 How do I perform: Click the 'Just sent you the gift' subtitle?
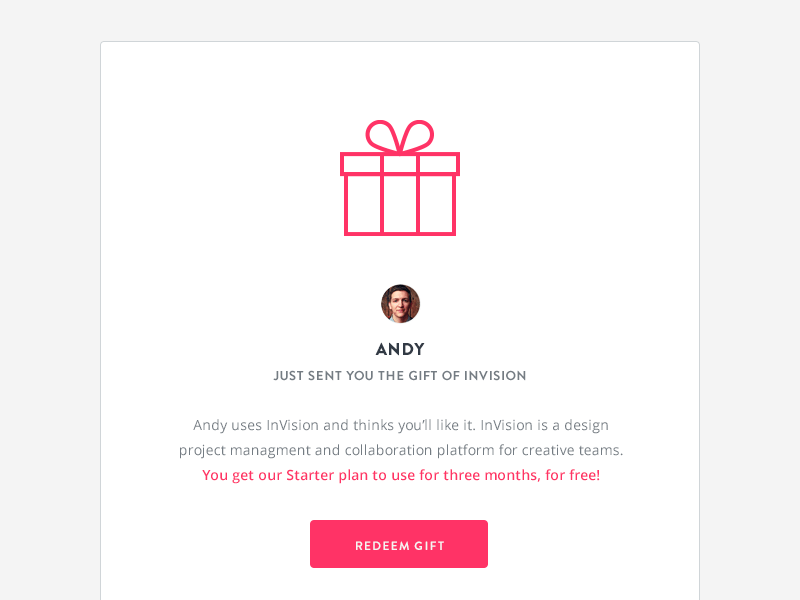[400, 376]
